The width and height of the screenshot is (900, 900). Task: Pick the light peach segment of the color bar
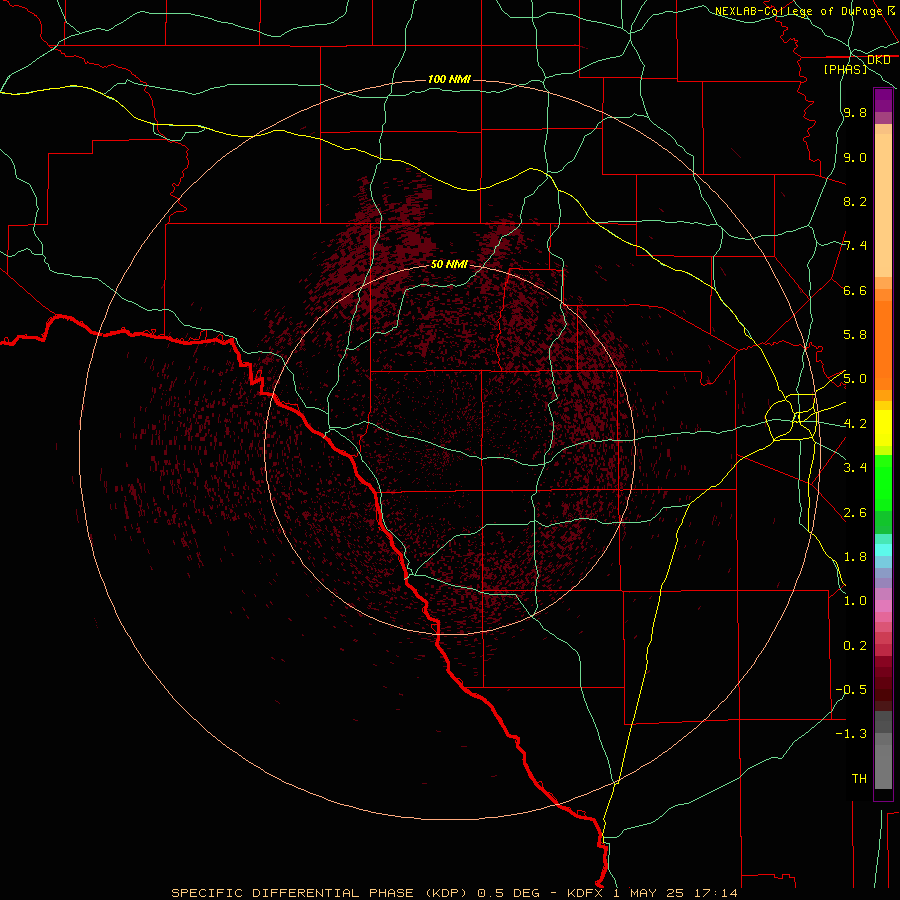pyautogui.click(x=883, y=205)
